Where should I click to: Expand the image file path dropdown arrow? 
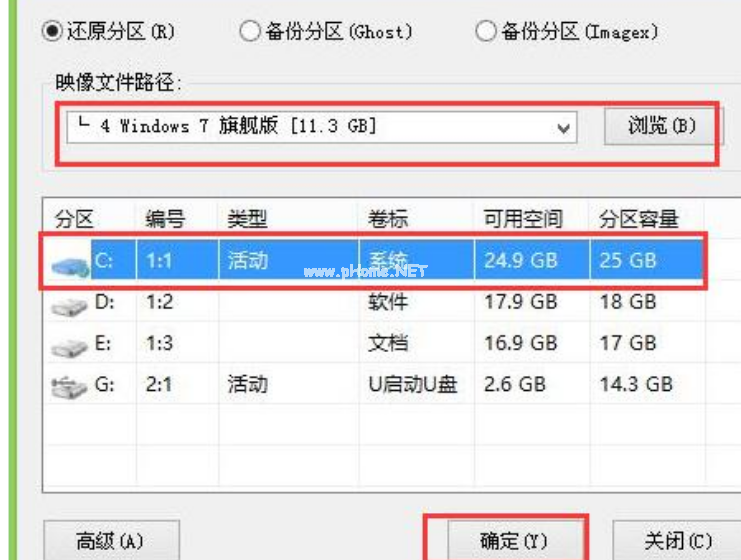click(x=564, y=128)
